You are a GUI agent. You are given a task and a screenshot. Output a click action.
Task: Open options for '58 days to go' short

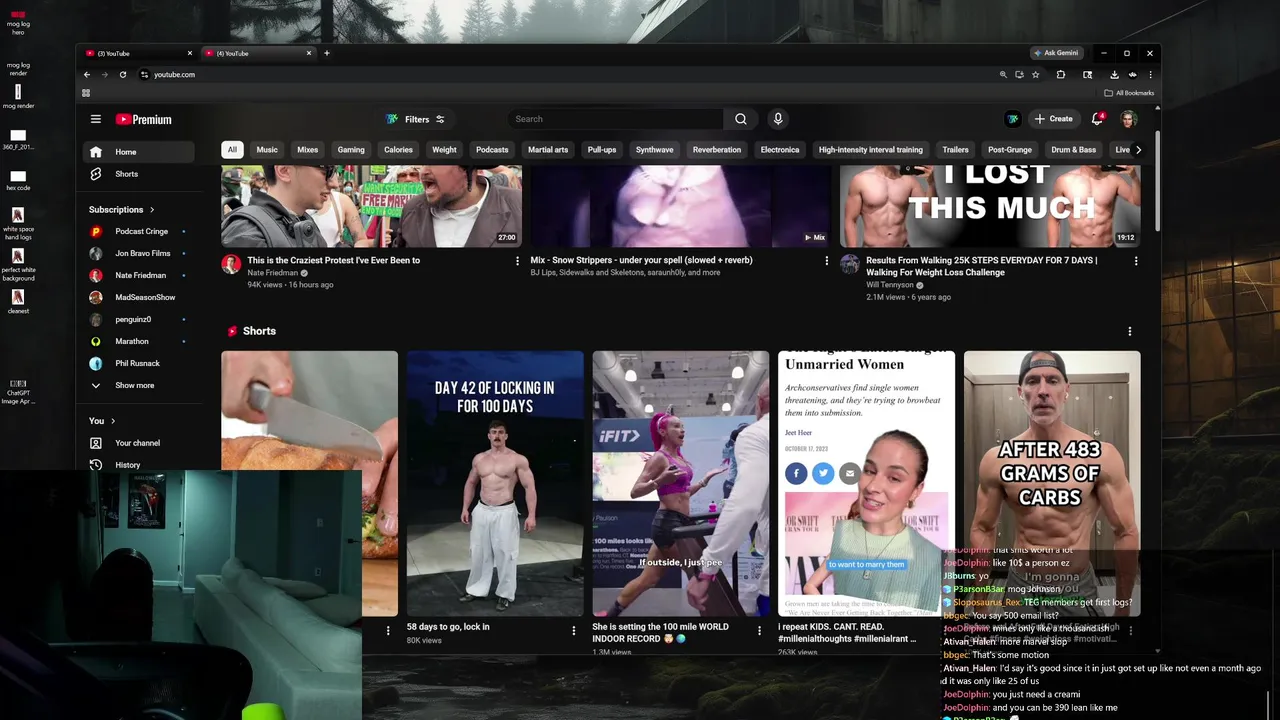tap(573, 630)
